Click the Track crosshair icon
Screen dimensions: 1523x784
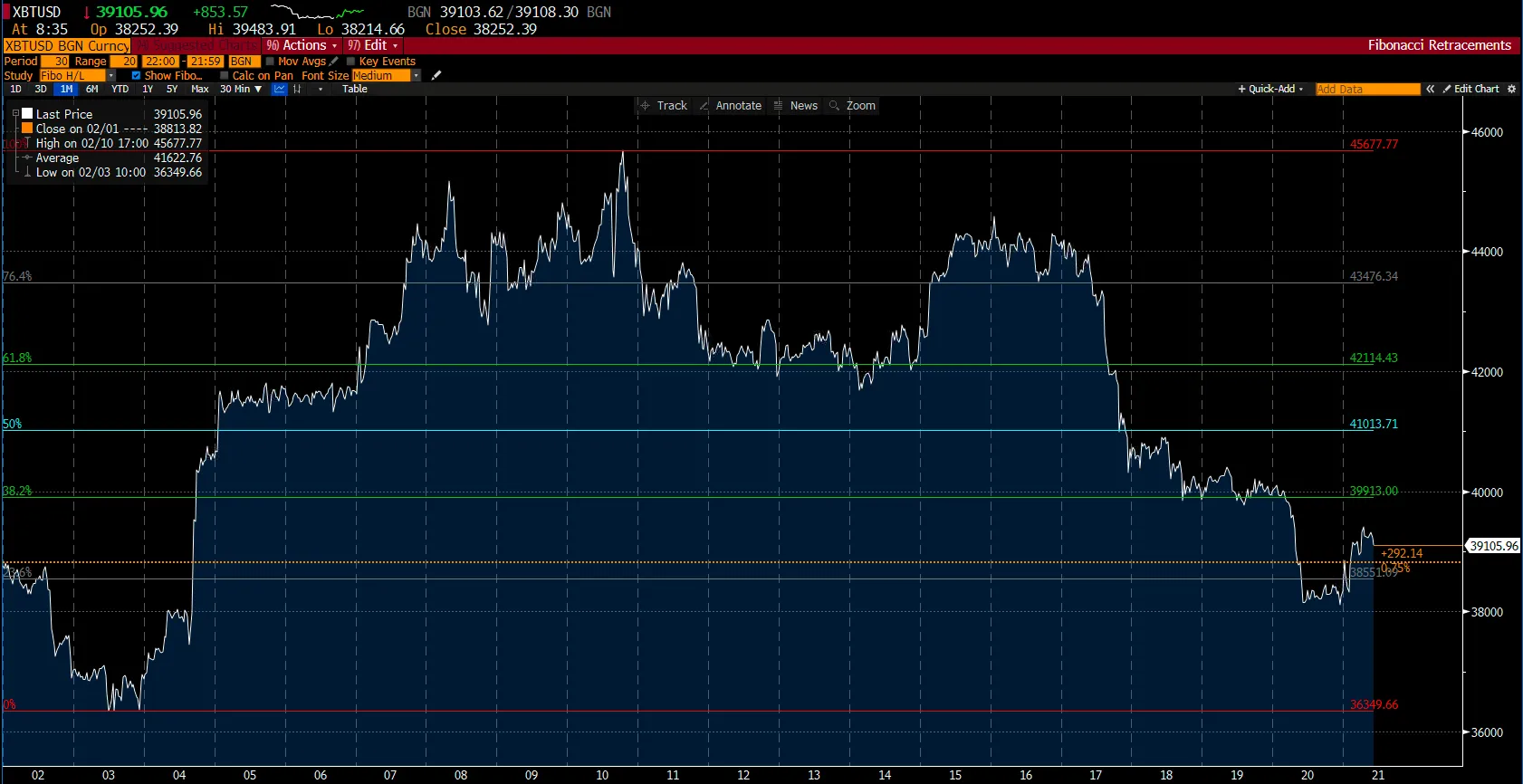tap(646, 106)
